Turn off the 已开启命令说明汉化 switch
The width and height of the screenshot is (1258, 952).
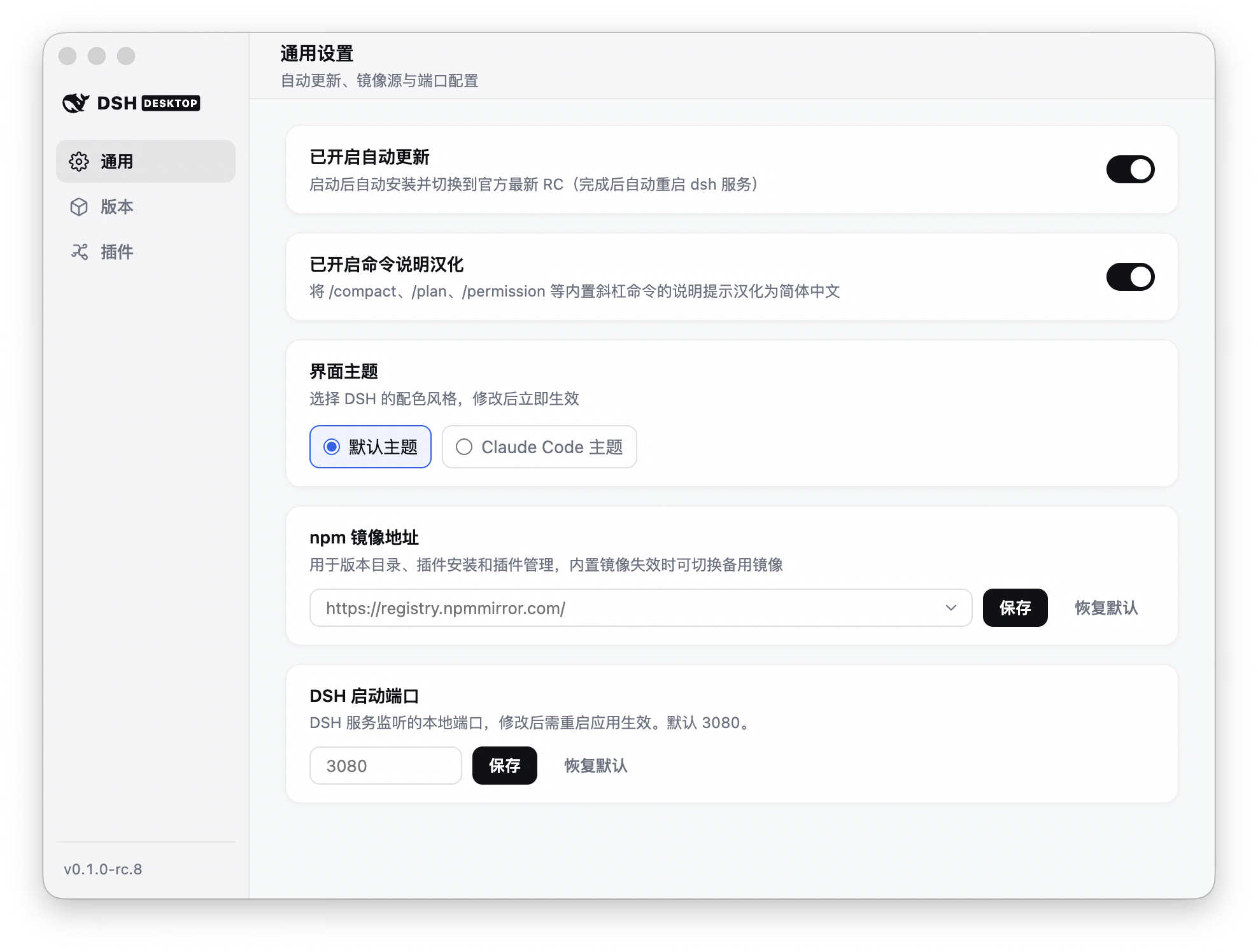1130,277
